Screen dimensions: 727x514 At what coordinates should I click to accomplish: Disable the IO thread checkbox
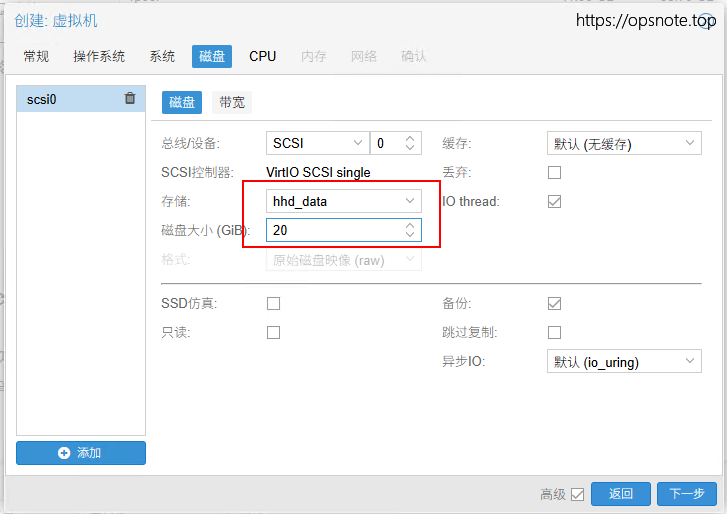coord(554,201)
